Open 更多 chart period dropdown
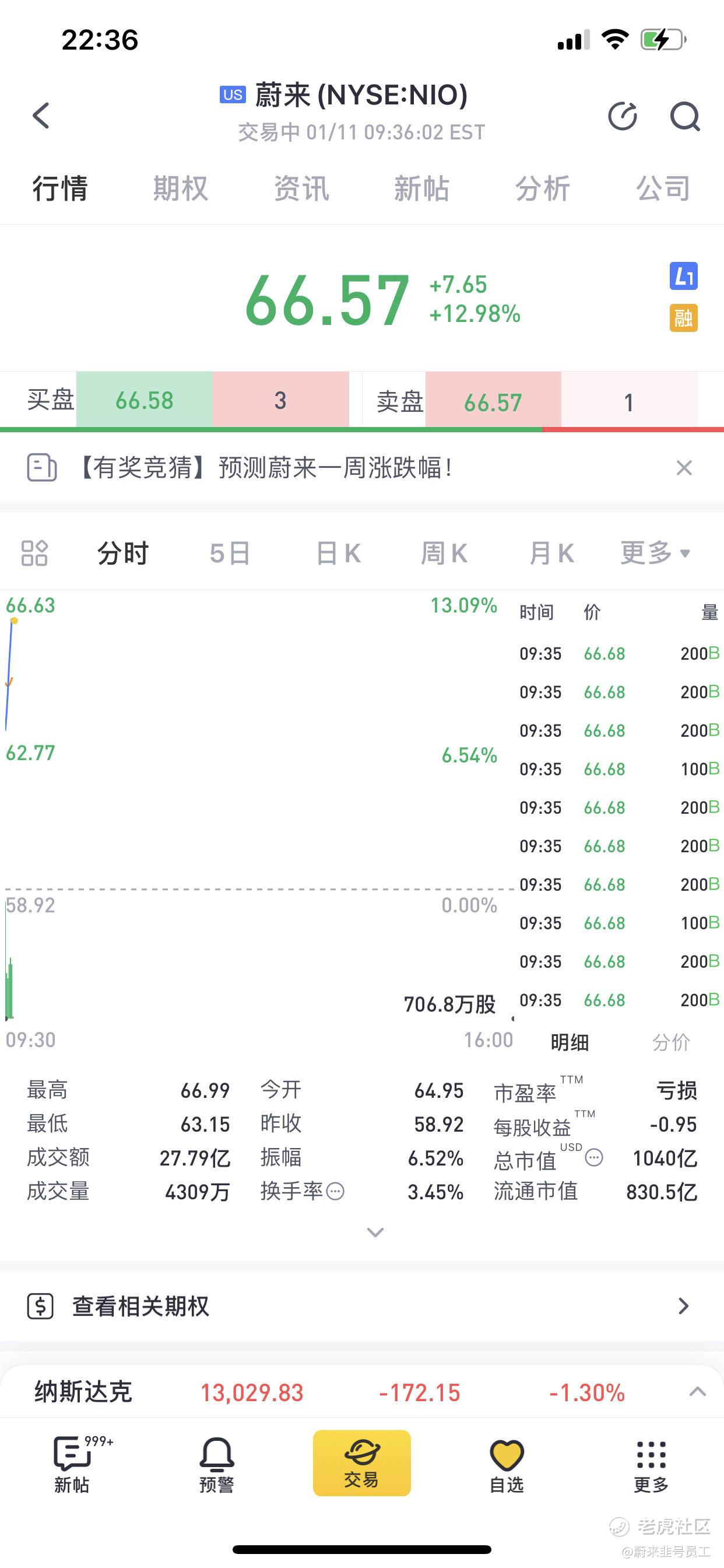 [x=655, y=552]
